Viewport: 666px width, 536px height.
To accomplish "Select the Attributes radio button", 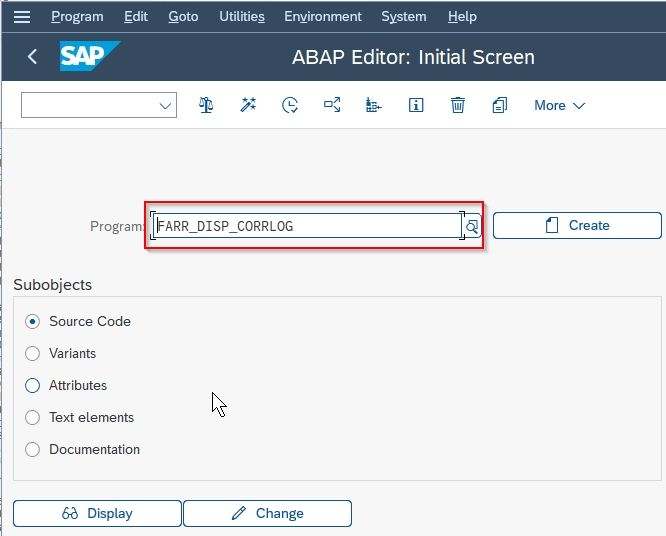I will point(32,385).
